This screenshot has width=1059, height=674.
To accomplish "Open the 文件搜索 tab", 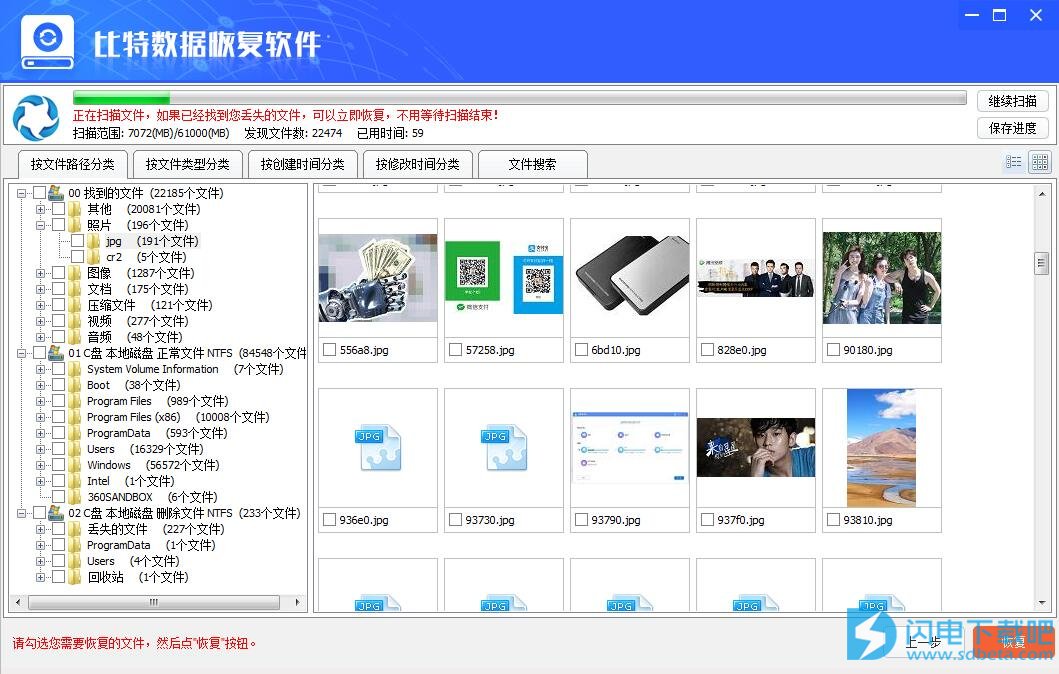I will [x=532, y=164].
